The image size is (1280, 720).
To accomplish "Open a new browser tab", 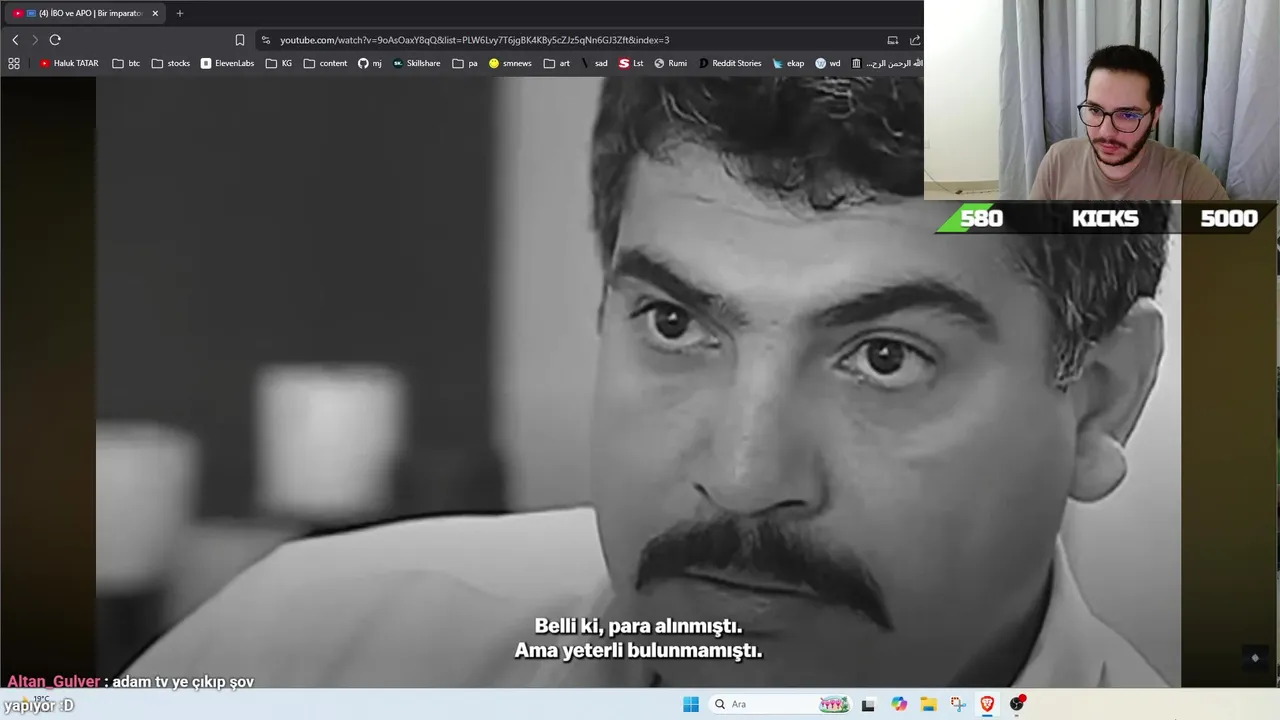I will click(180, 13).
